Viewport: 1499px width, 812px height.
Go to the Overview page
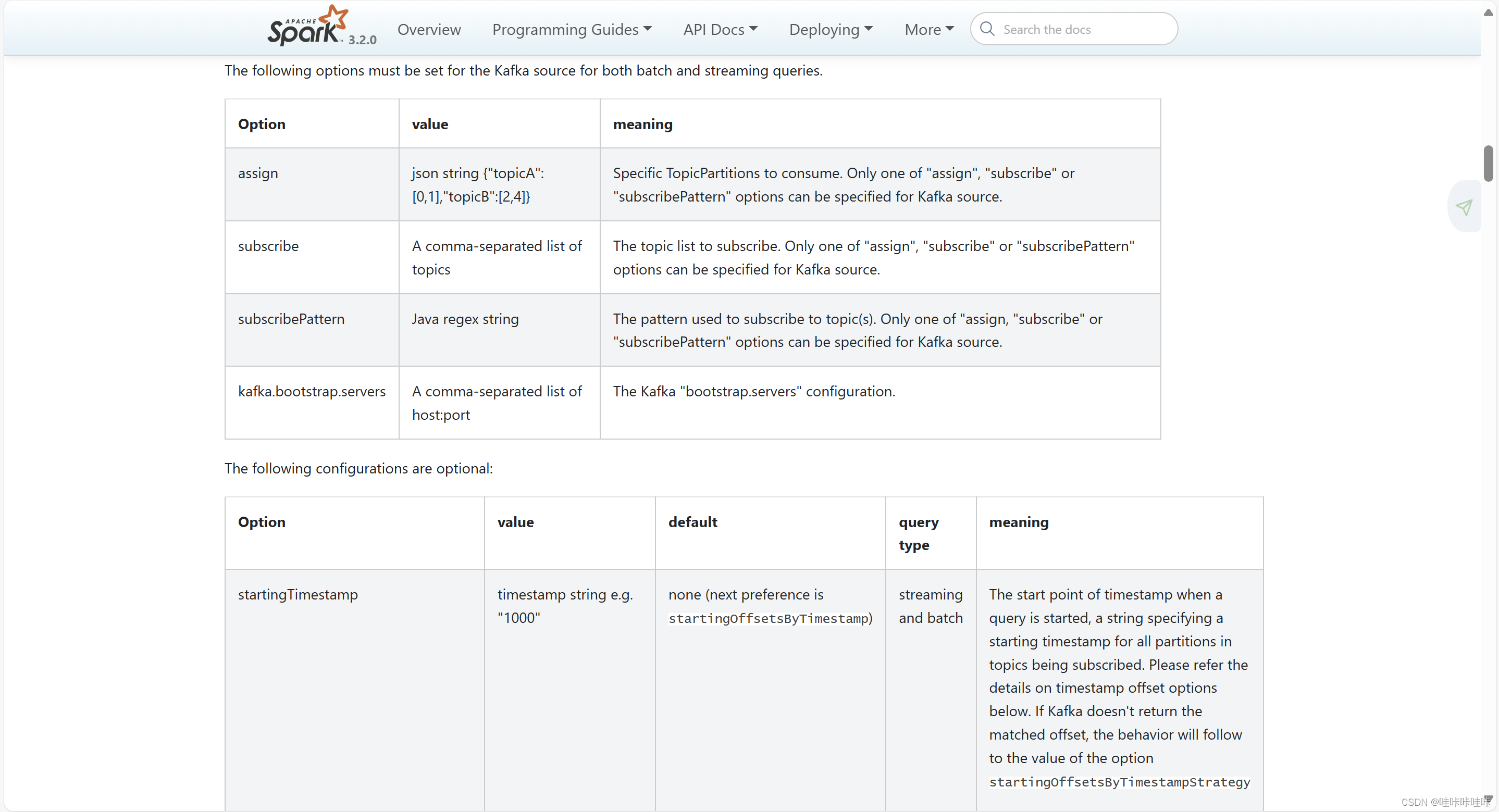[x=429, y=29]
